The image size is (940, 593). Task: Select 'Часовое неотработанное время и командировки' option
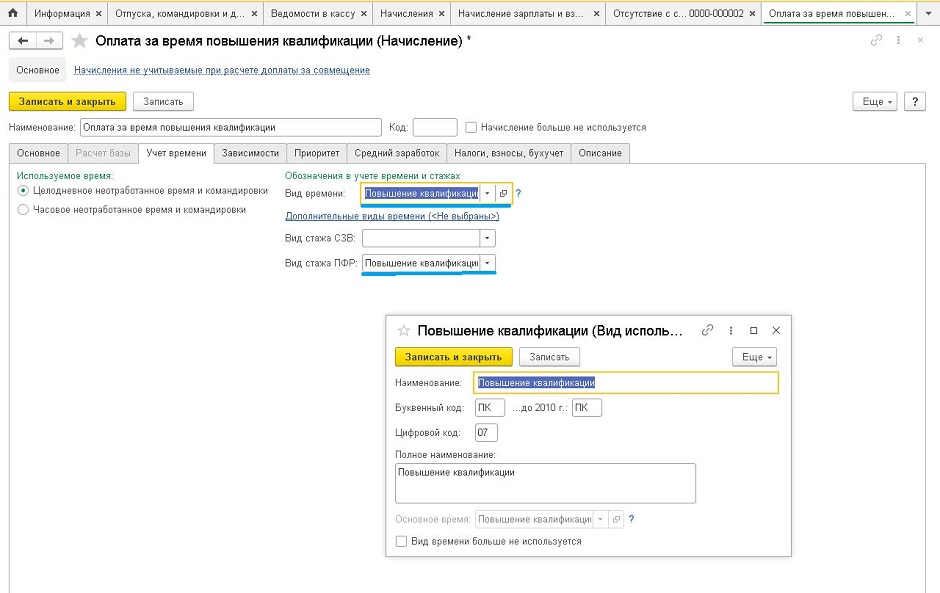pos(23,210)
